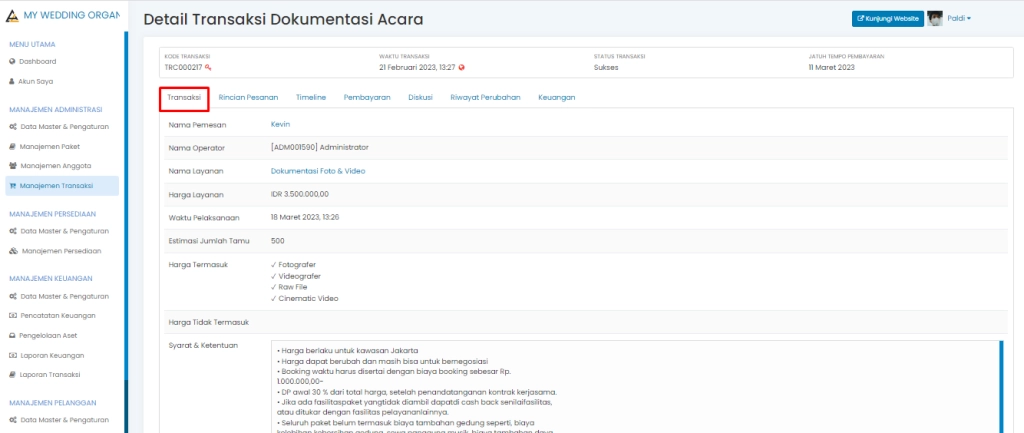Click the Paldi profile avatar

935,18
